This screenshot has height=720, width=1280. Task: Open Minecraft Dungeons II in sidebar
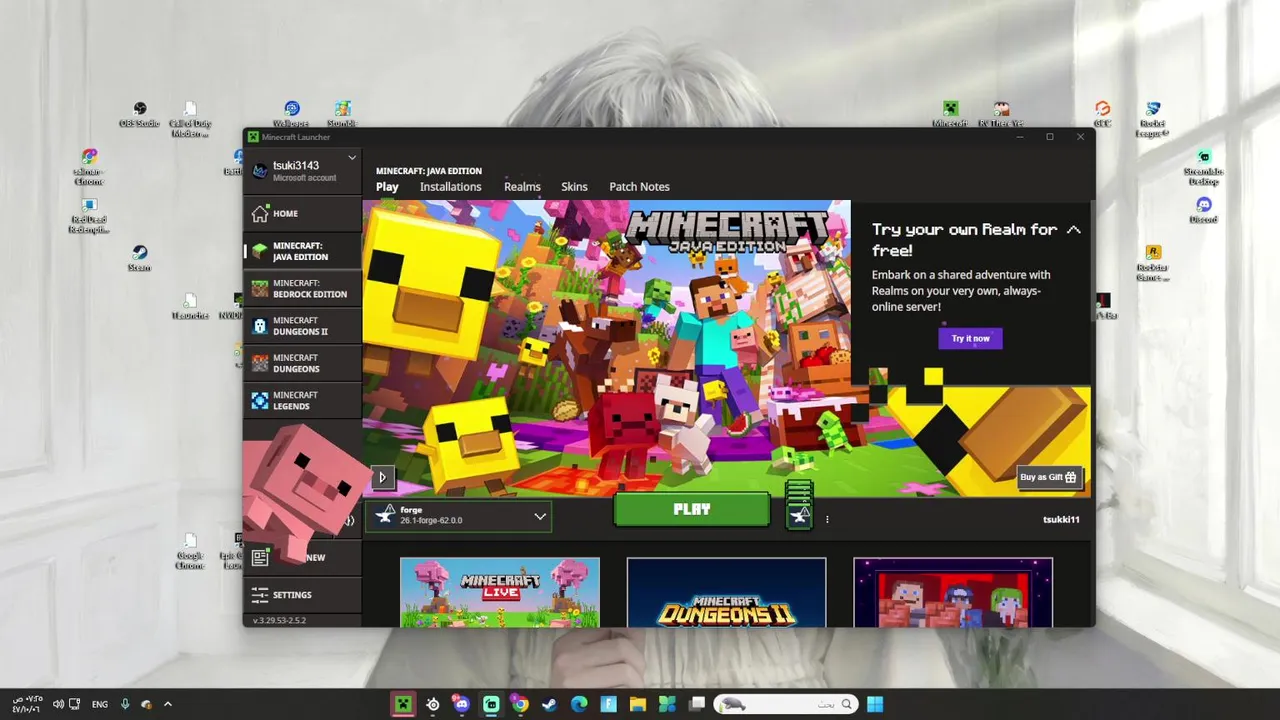pos(302,326)
